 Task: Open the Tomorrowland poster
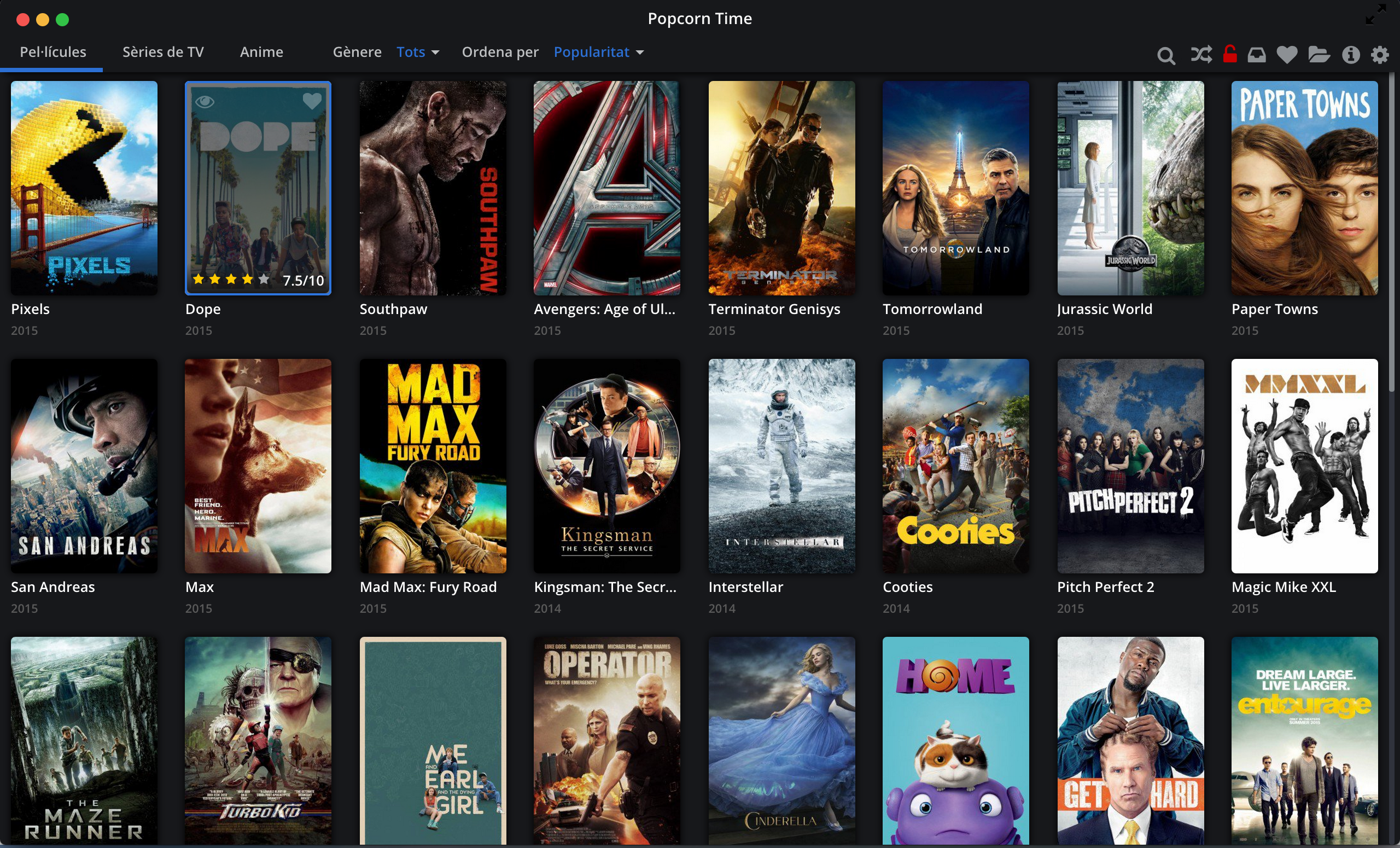coord(956,188)
